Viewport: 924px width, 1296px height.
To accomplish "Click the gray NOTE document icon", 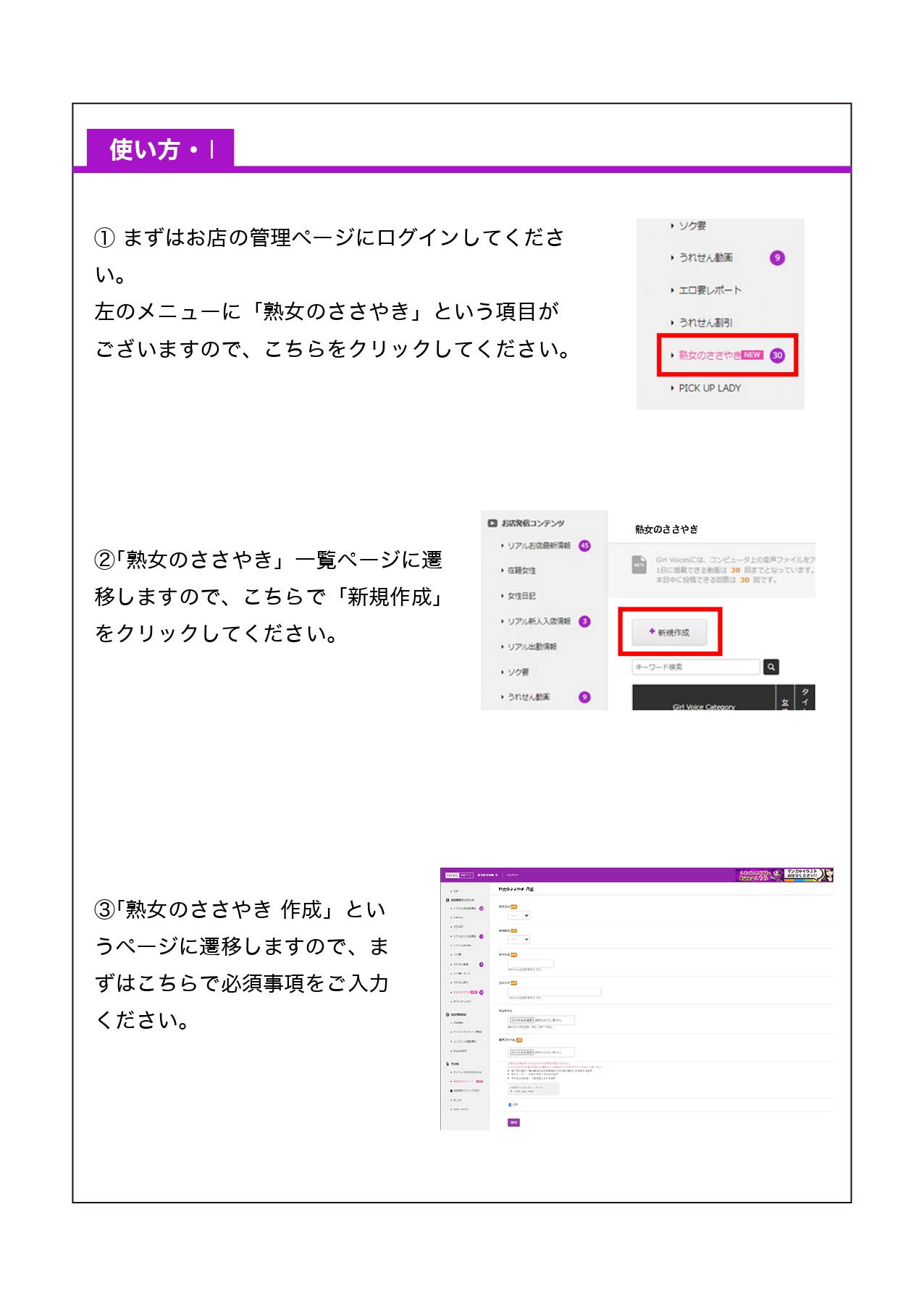I will point(639,564).
